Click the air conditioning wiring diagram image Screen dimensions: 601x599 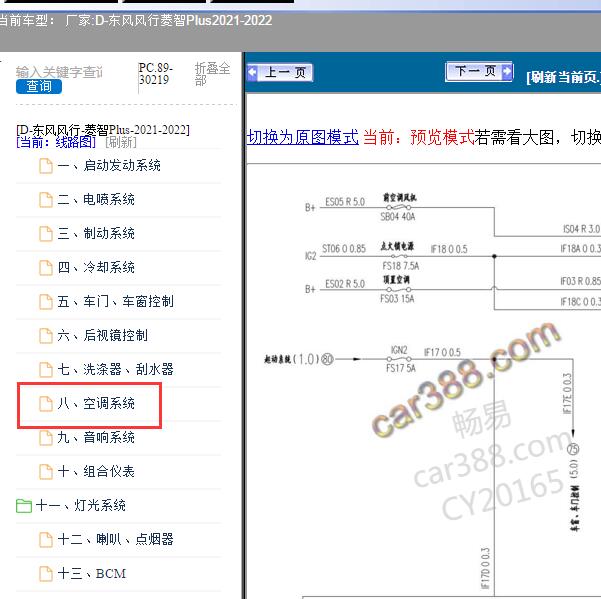(x=424, y=381)
